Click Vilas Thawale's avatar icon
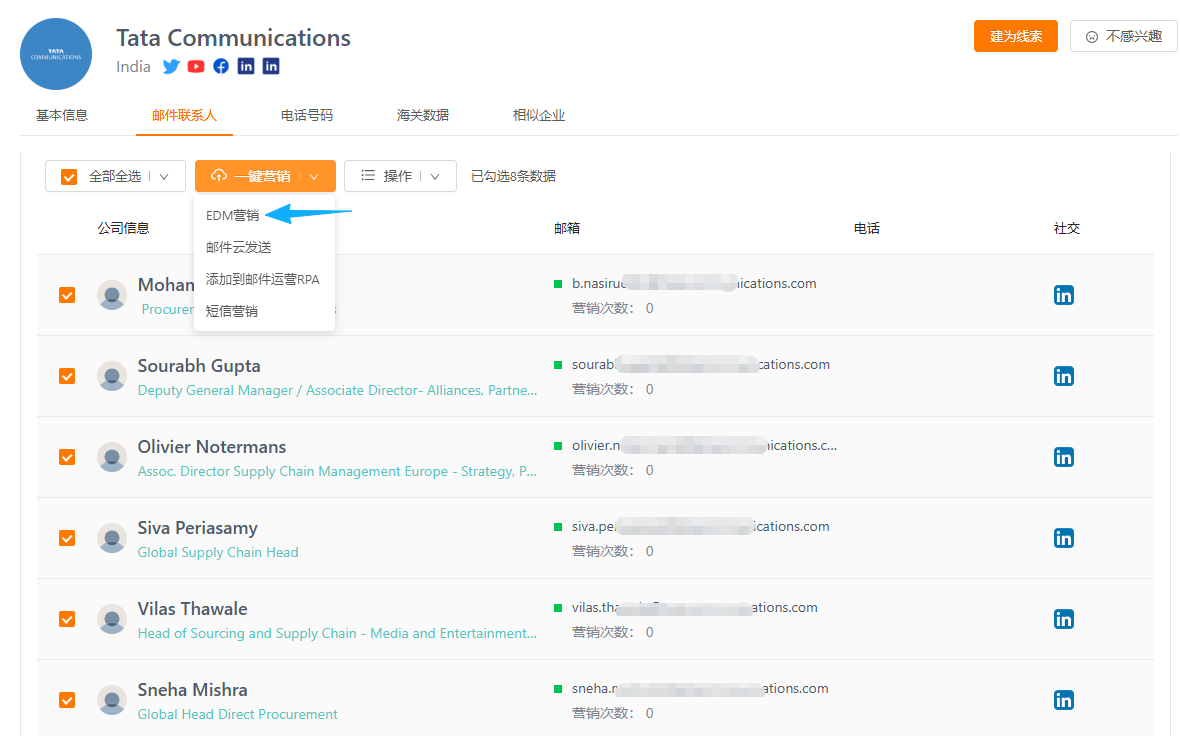Screen dimensions: 1180x736 pyautogui.click(x=112, y=619)
